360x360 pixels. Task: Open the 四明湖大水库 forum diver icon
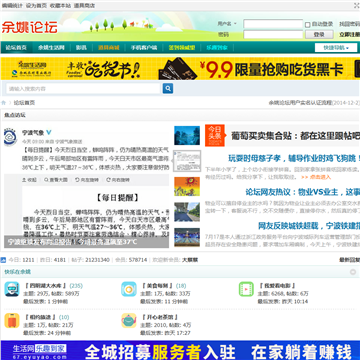12,289
